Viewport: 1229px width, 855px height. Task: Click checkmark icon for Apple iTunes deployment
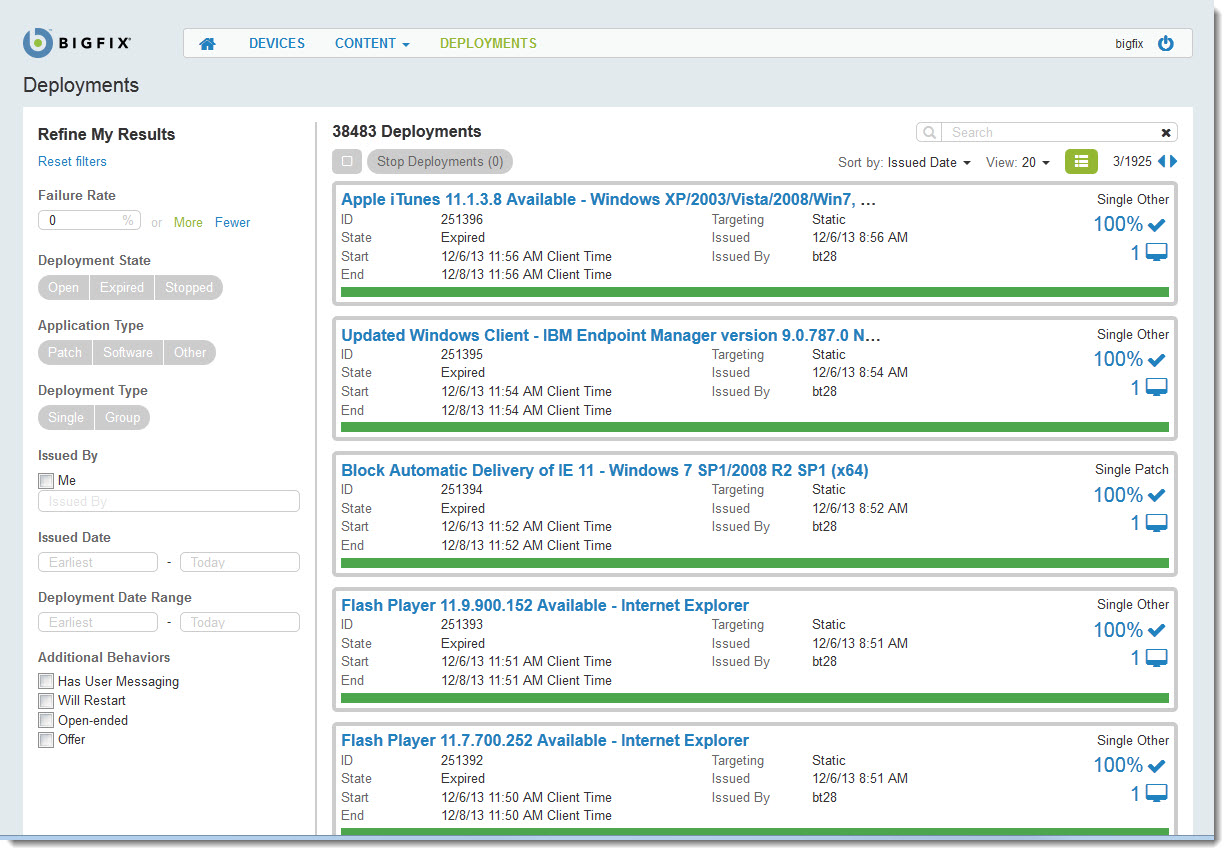1157,225
